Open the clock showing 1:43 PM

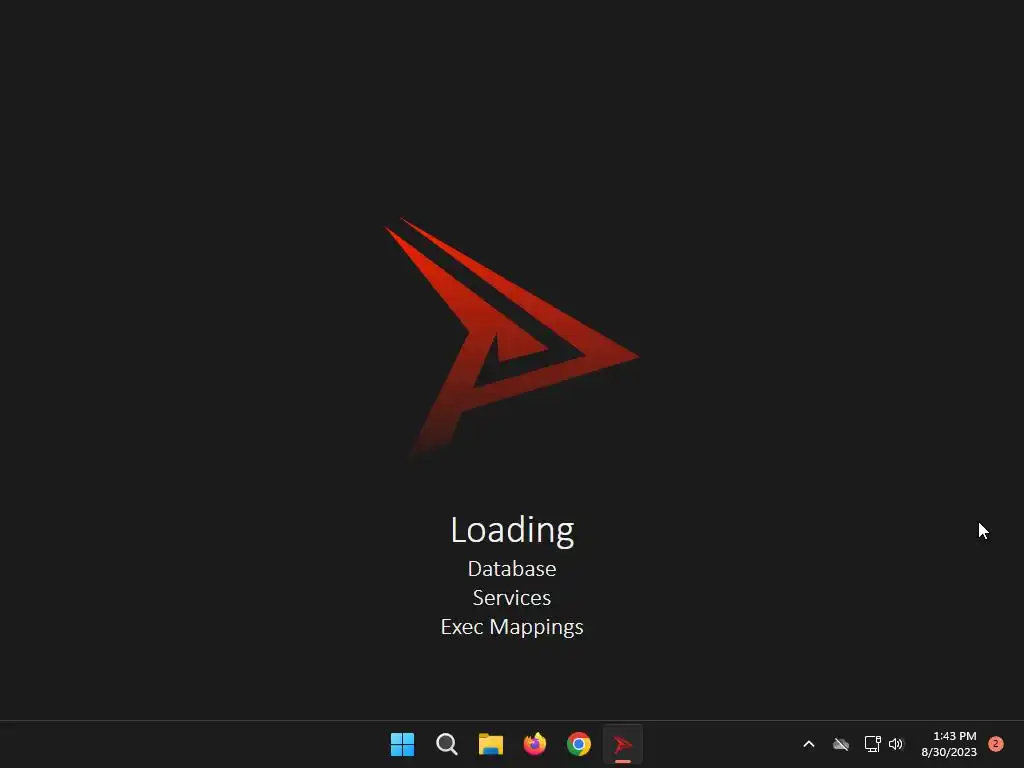pos(955,736)
